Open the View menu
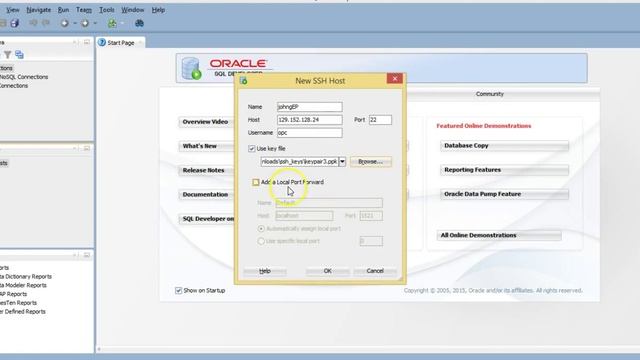The image size is (640, 360). 13,10
